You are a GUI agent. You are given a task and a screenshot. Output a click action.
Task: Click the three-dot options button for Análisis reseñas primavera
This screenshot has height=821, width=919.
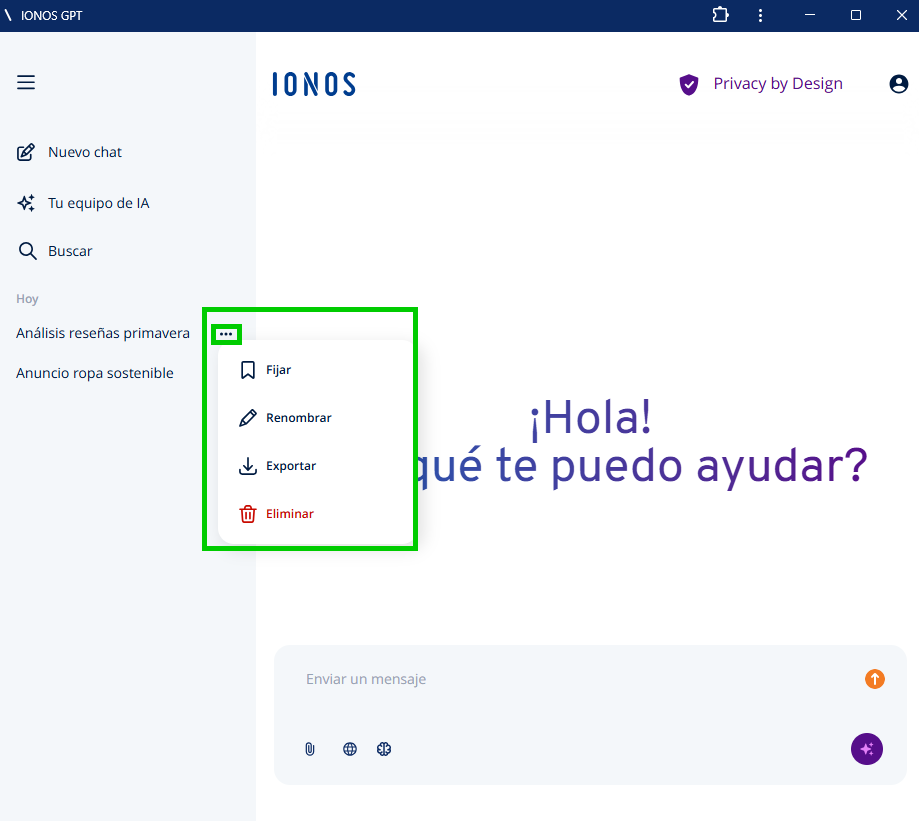(x=226, y=334)
